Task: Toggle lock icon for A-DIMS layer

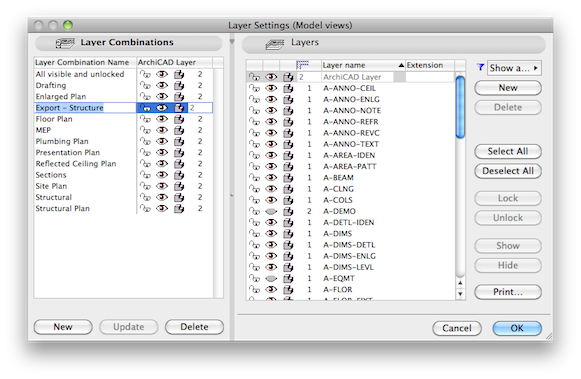Action: point(254,233)
